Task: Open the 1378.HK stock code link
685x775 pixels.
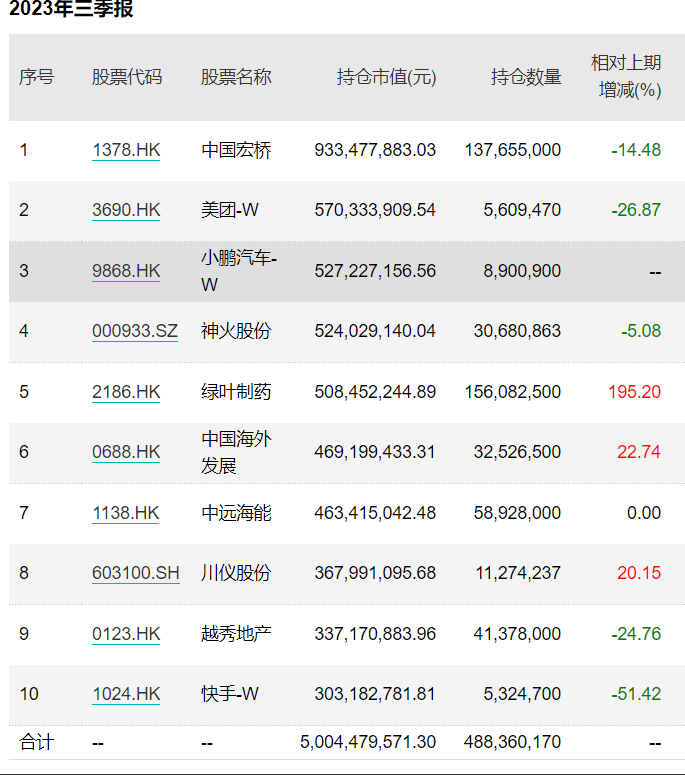Action: (126, 150)
